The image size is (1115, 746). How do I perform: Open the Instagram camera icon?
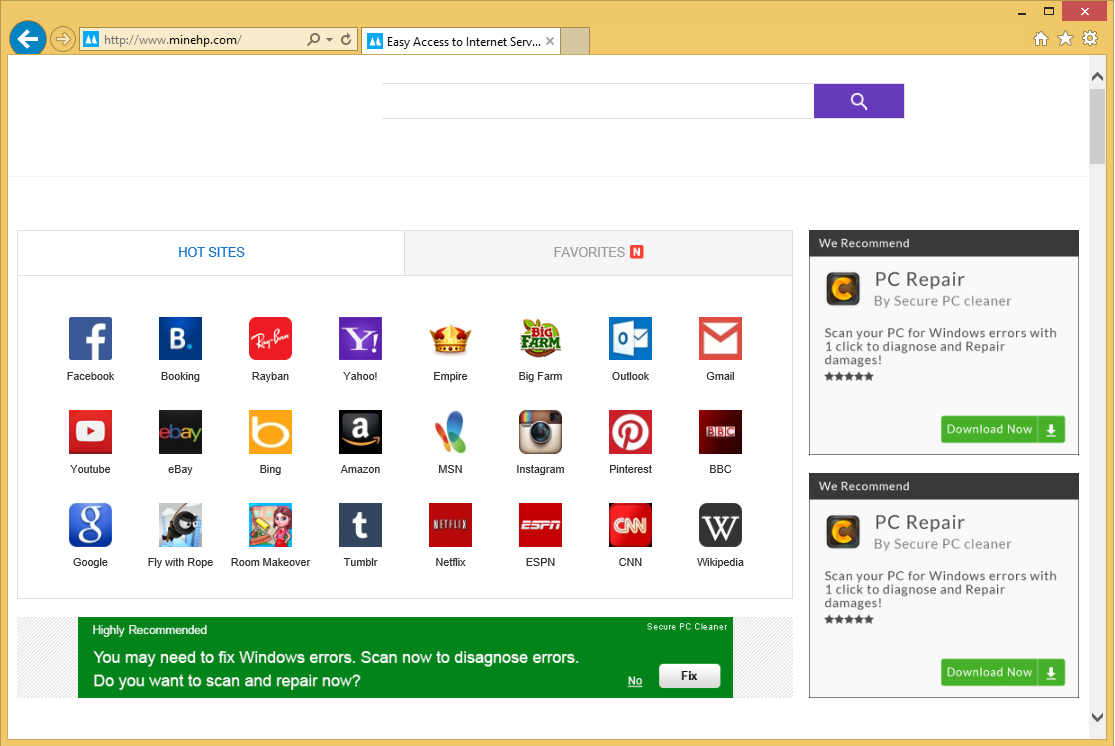pyautogui.click(x=540, y=432)
